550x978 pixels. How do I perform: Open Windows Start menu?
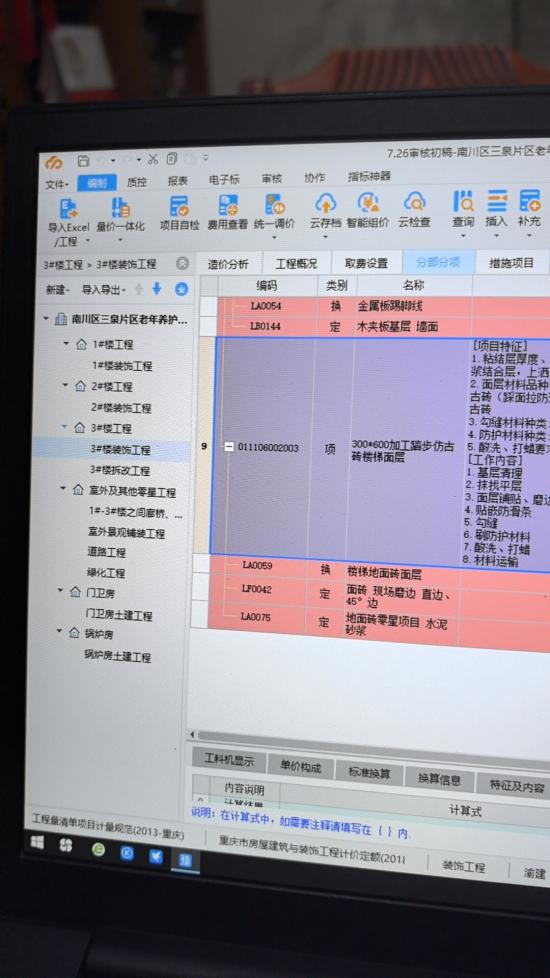[x=37, y=843]
